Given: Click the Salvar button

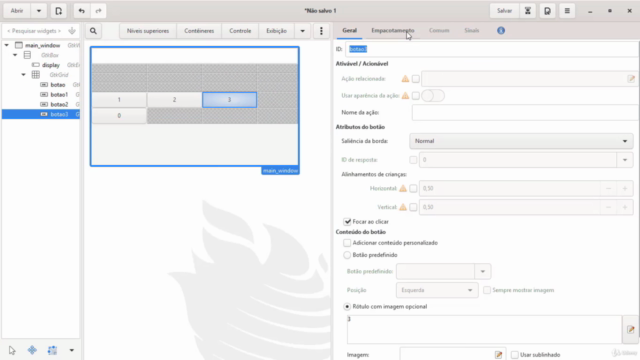Looking at the screenshot, I should [x=504, y=11].
